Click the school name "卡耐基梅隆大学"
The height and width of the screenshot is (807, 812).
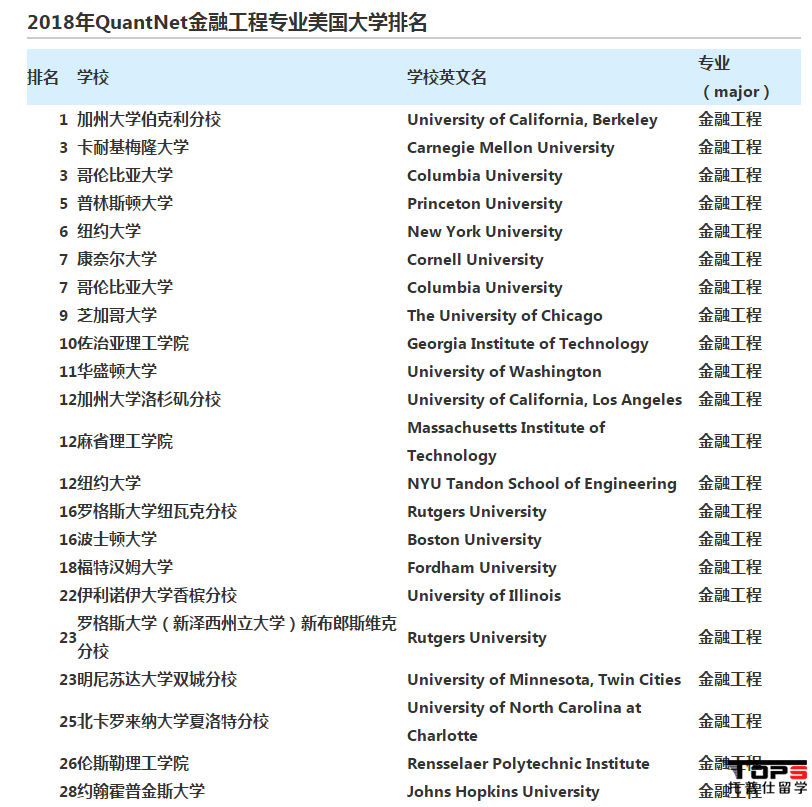point(133,148)
